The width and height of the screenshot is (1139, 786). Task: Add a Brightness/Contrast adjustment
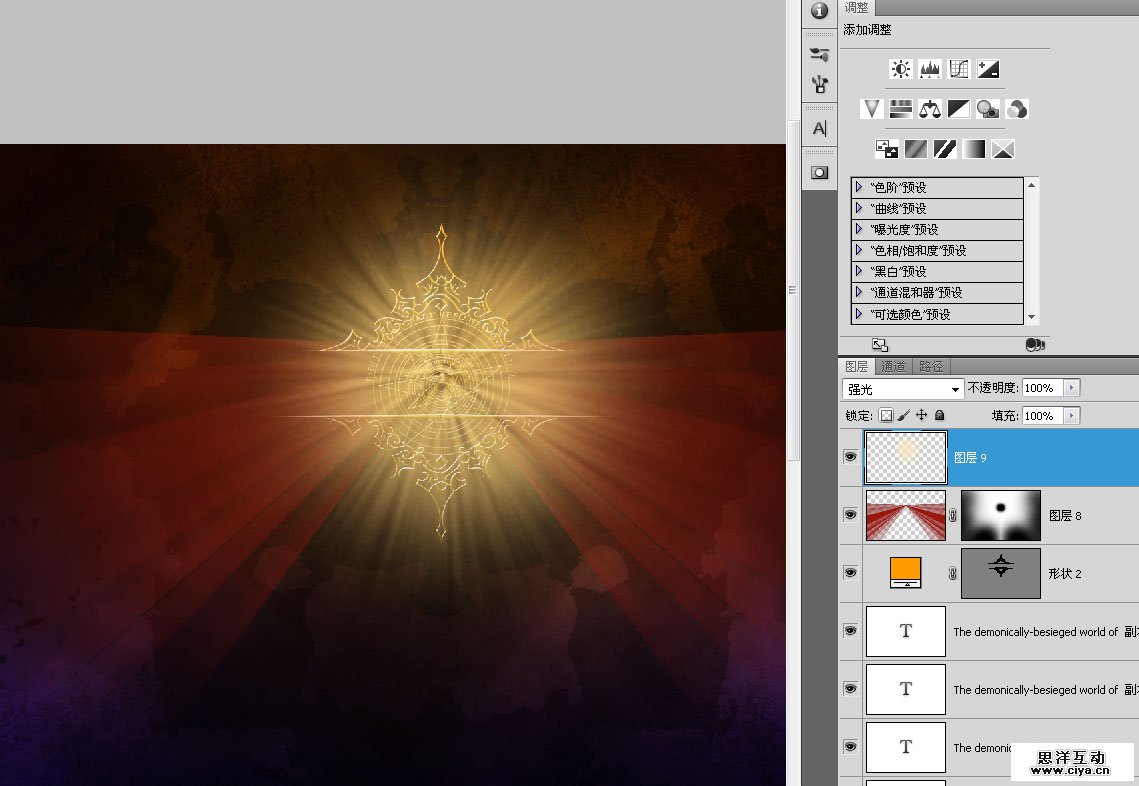click(x=901, y=69)
